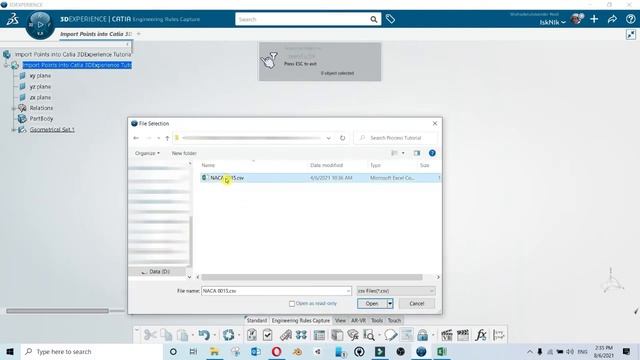Click the first clapperboard macro icon
Screen dimensions: 640x360
click(447, 335)
